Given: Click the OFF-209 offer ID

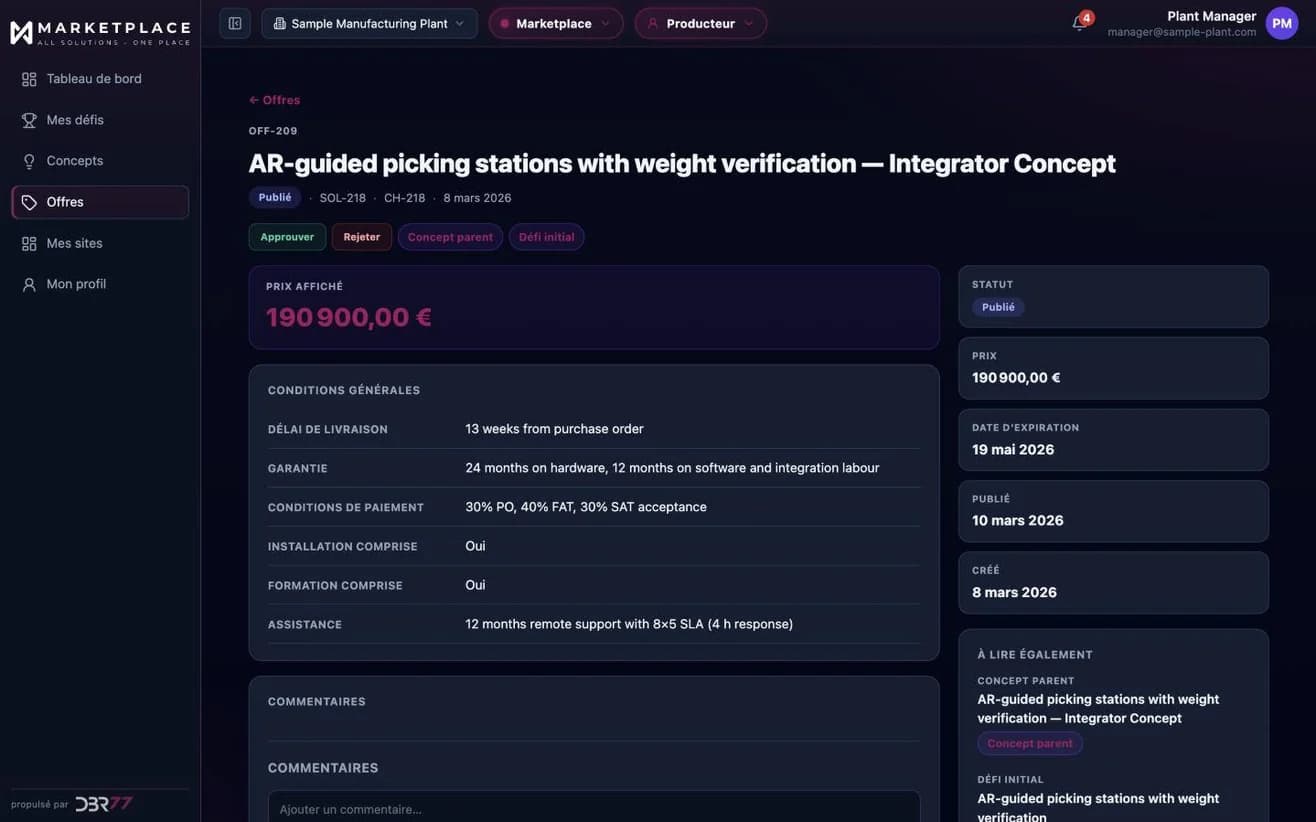Looking at the screenshot, I should (273, 131).
